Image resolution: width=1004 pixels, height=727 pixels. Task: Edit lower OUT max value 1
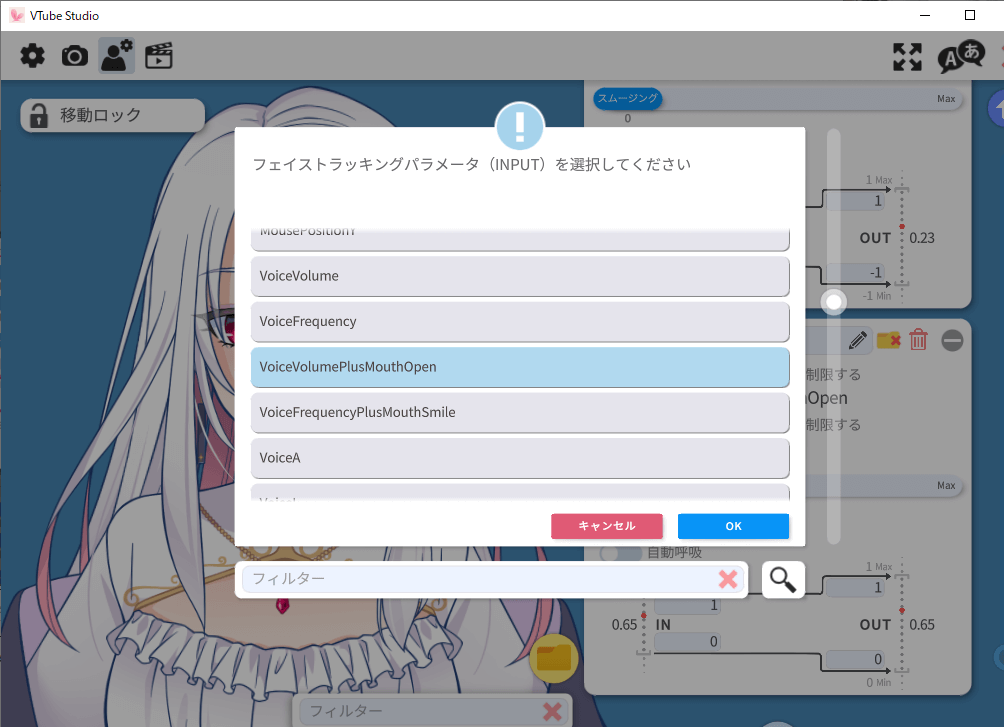pos(855,587)
